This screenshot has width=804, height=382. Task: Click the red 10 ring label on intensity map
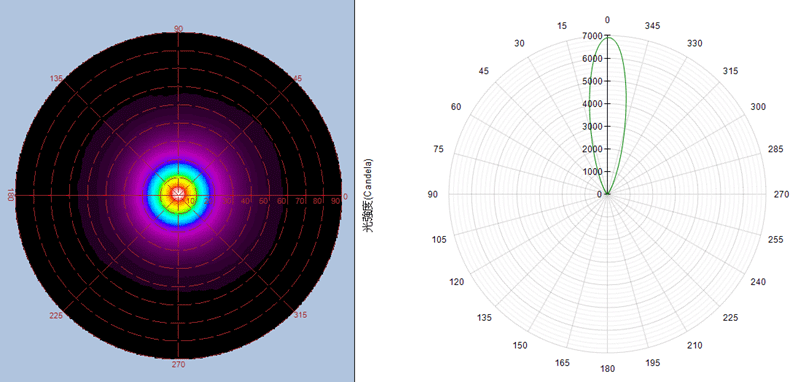point(190,201)
